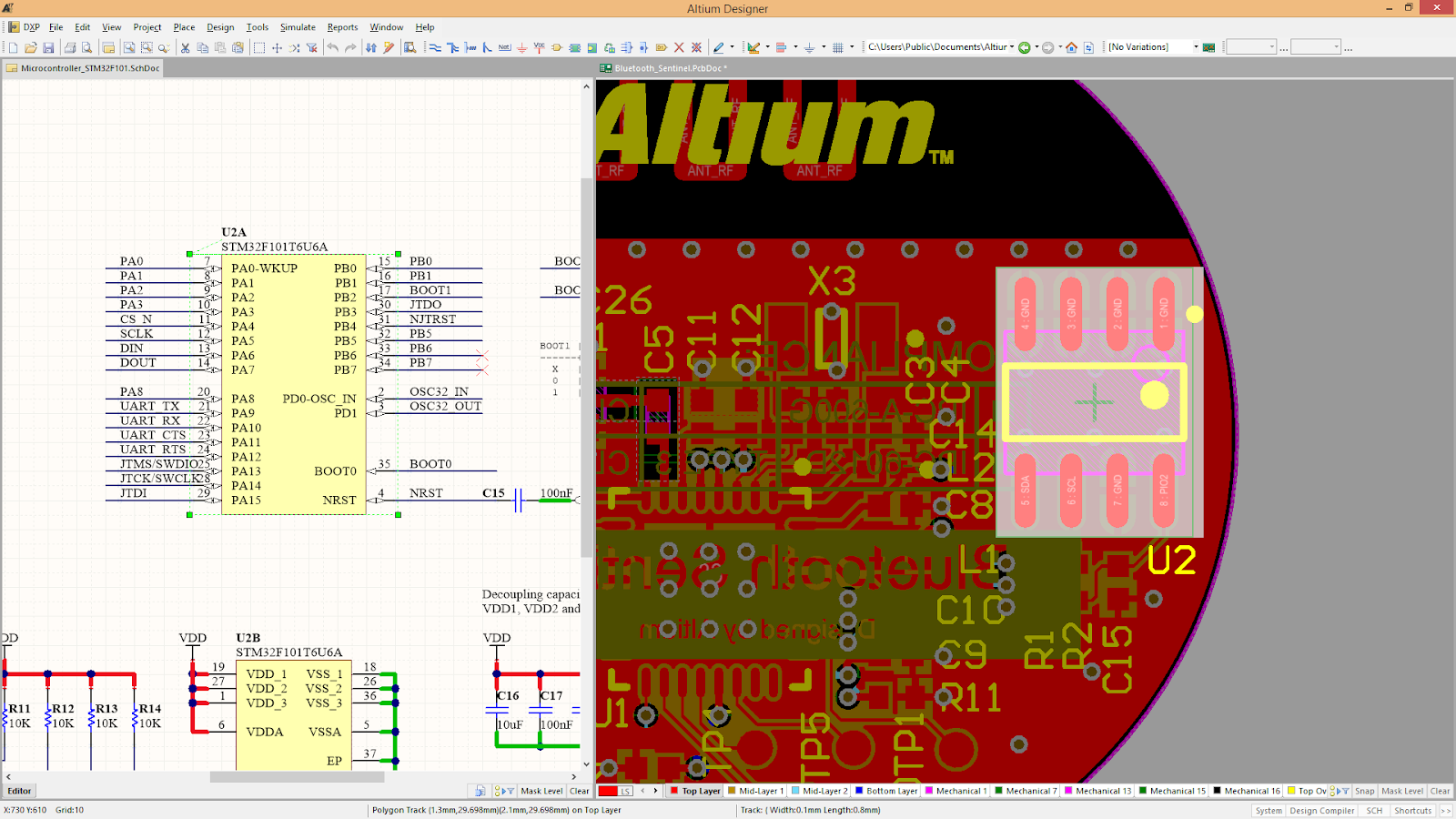Click the New document icon
The height and width of the screenshot is (819, 1456).
13,47
